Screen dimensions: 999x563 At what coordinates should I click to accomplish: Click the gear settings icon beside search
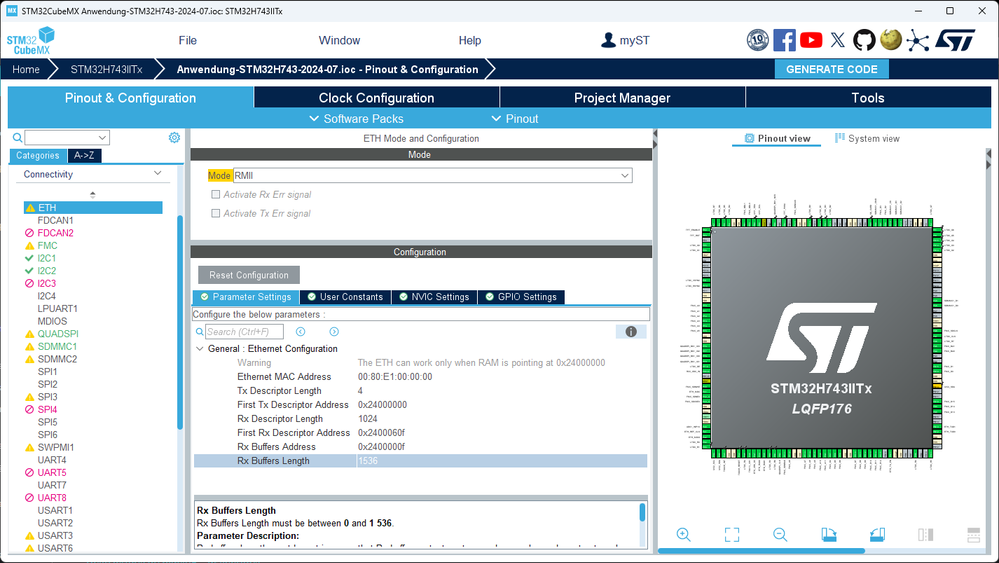(174, 138)
